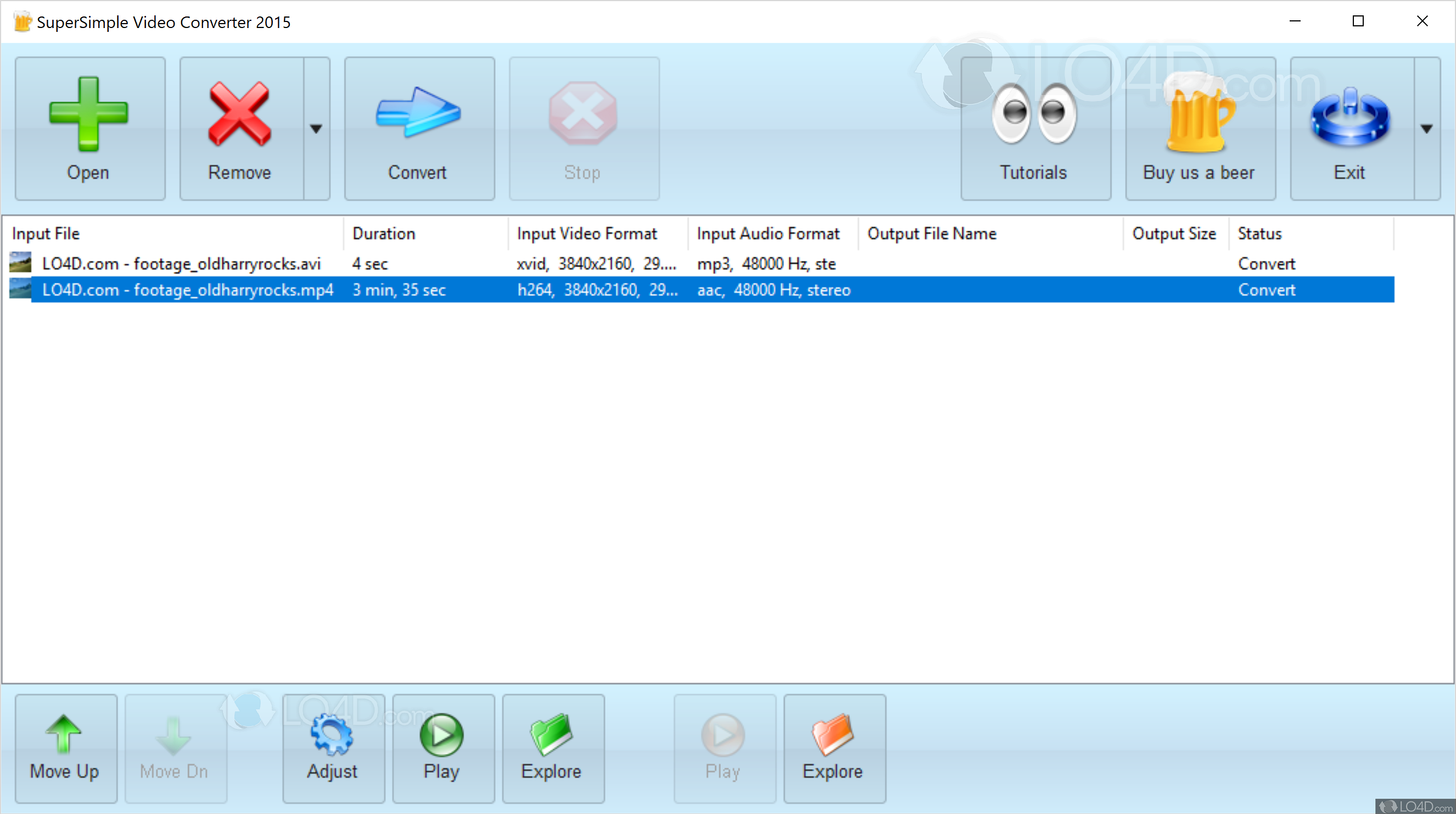Open Adjust settings with the gear icon

[332, 746]
